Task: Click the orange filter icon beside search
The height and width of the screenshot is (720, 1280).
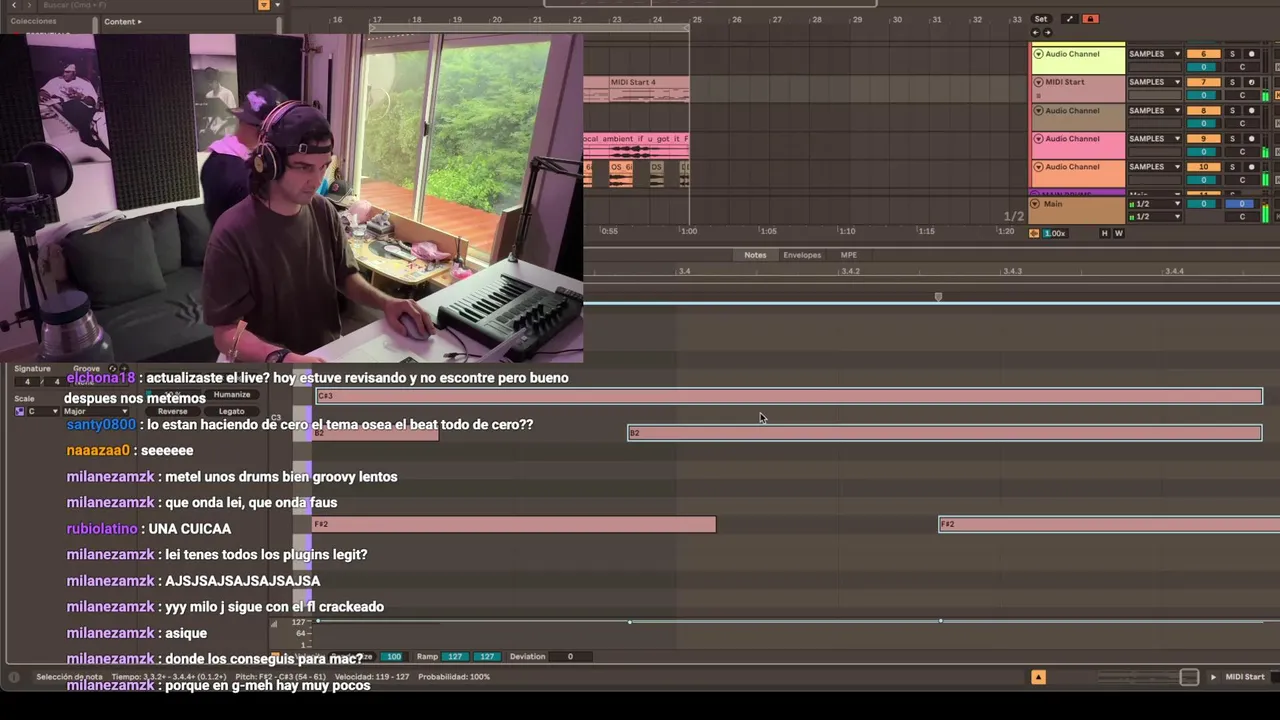Action: click(264, 5)
